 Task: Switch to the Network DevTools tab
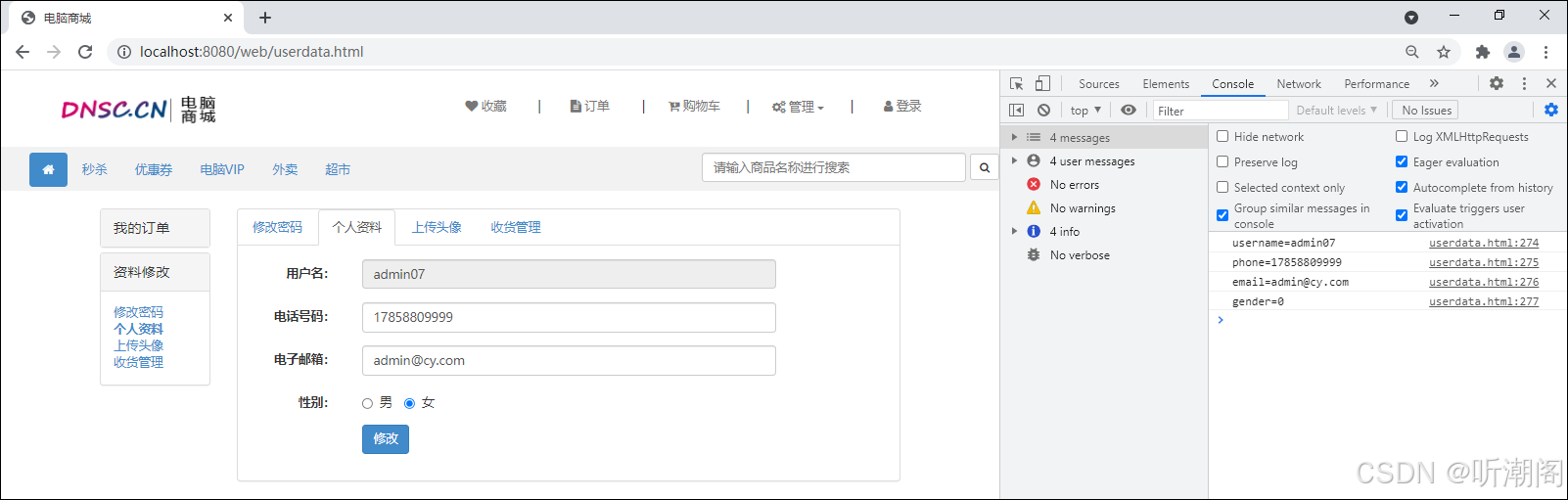pyautogui.click(x=1299, y=84)
